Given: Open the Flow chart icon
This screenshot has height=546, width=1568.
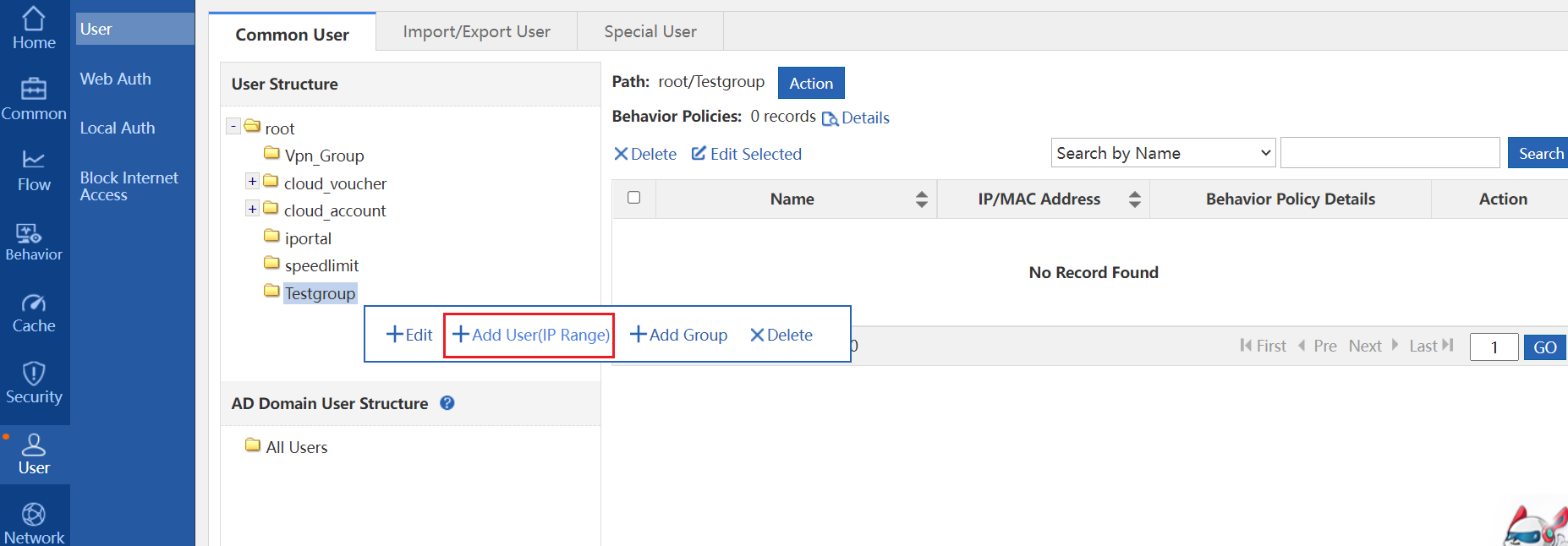Looking at the screenshot, I should click(x=34, y=159).
